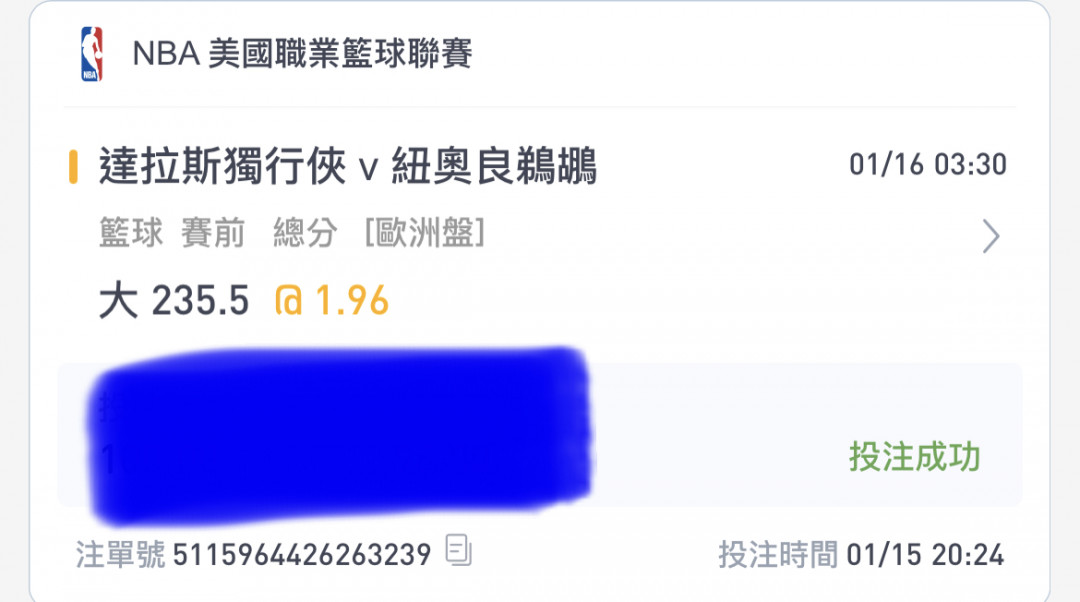Image resolution: width=1080 pixels, height=602 pixels.
Task: Click the NBA league logo icon
Action: click(92, 54)
